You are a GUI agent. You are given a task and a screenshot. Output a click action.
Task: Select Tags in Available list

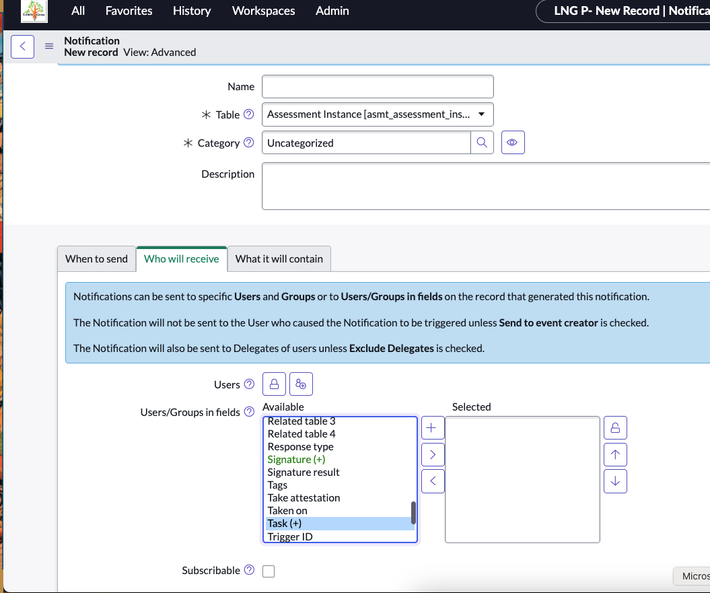pyautogui.click(x=277, y=485)
